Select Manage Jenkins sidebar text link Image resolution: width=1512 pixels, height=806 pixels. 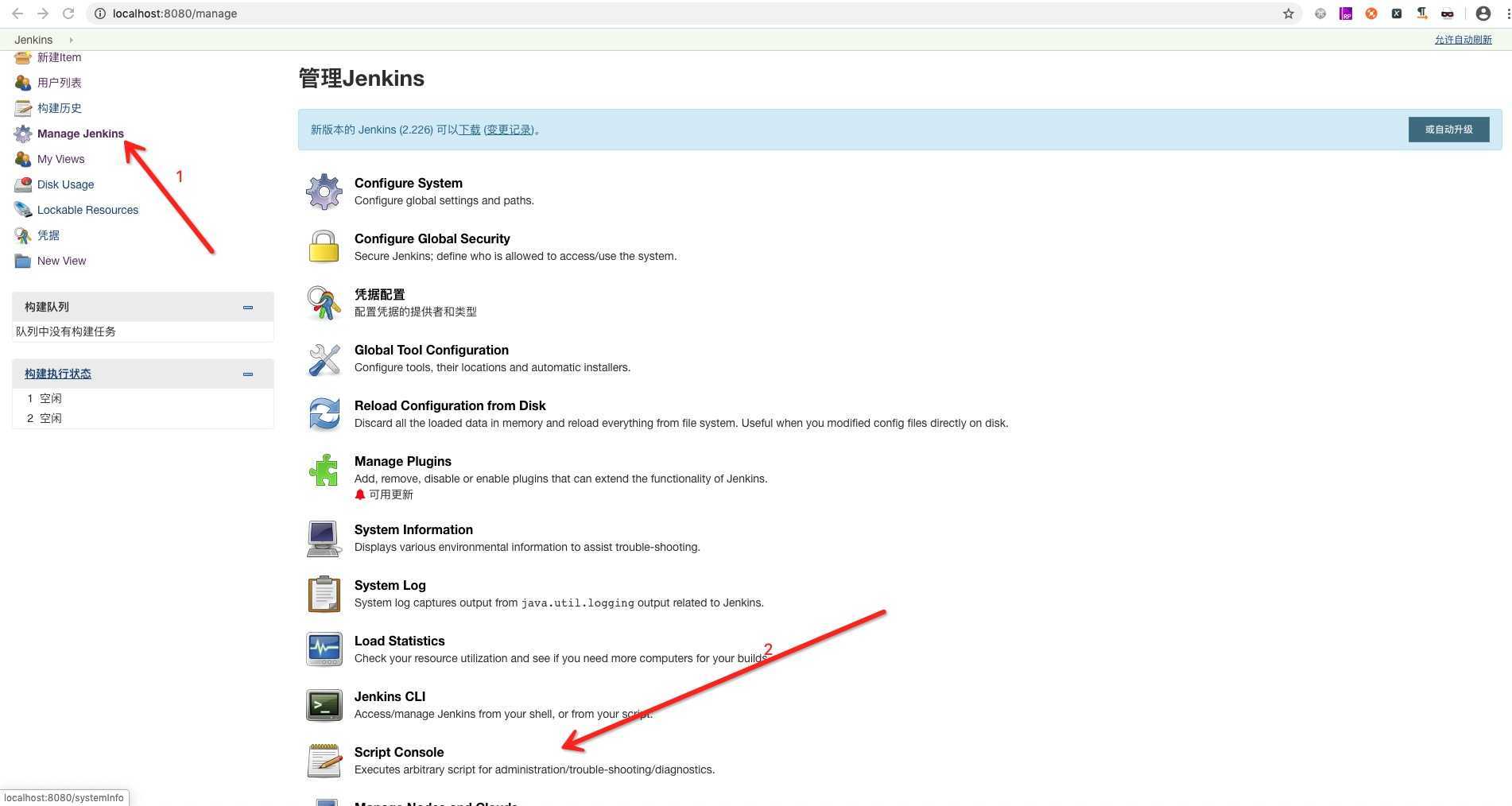point(80,134)
